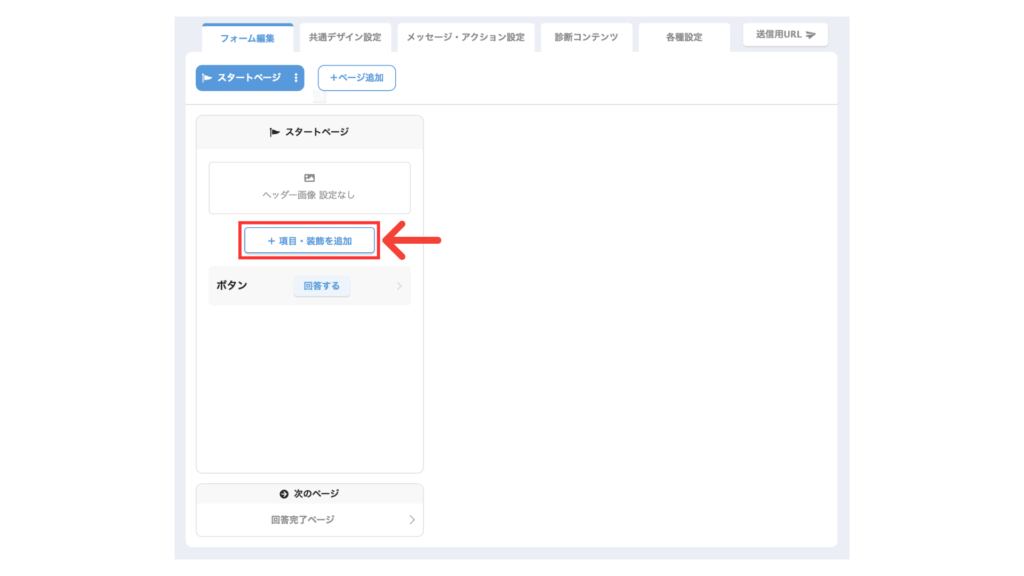Expand the ボタン row chevron
The image size is (1024, 576).
coord(399,286)
